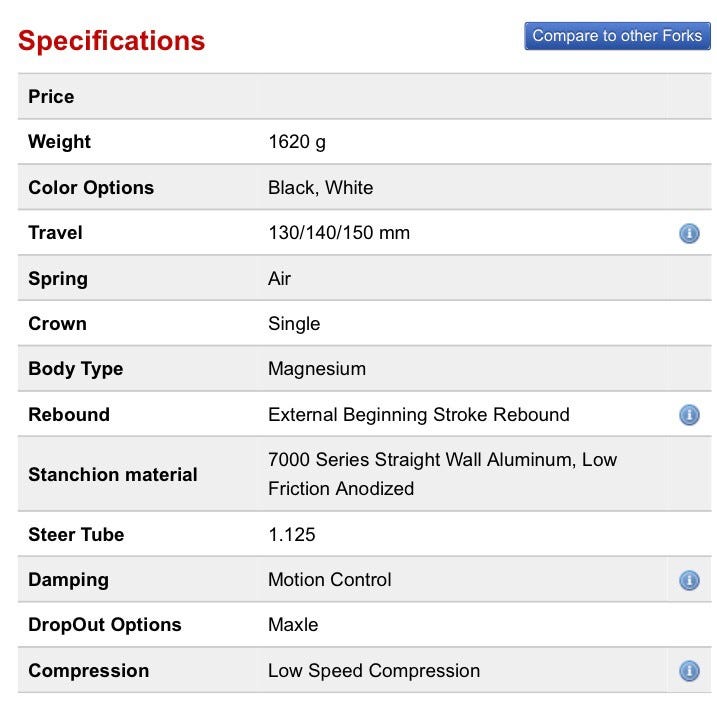Click the Steer Tube value 1.125
The image size is (717, 714).
coord(292,534)
